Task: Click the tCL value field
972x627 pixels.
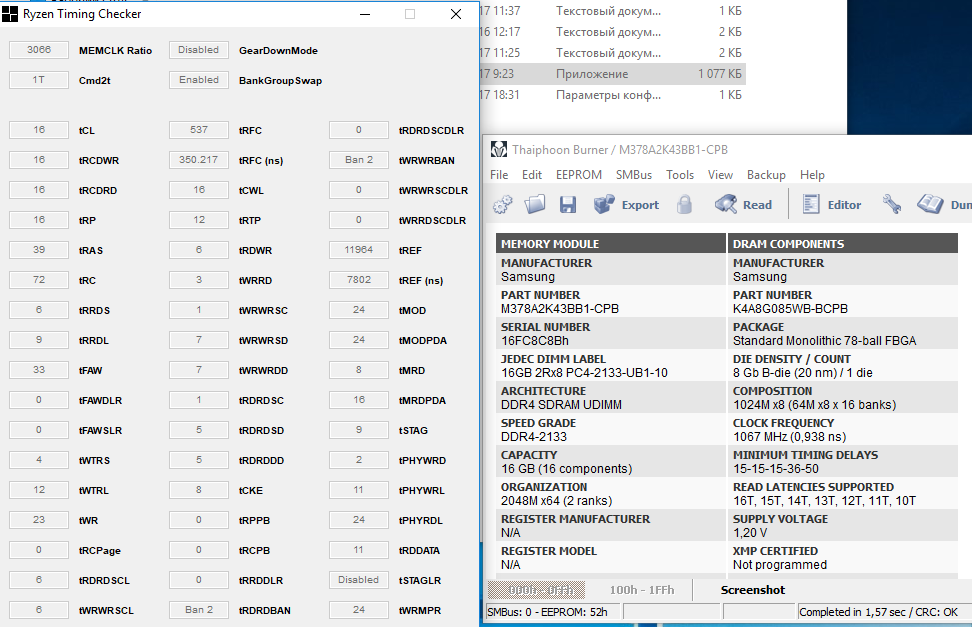Action: tap(39, 130)
